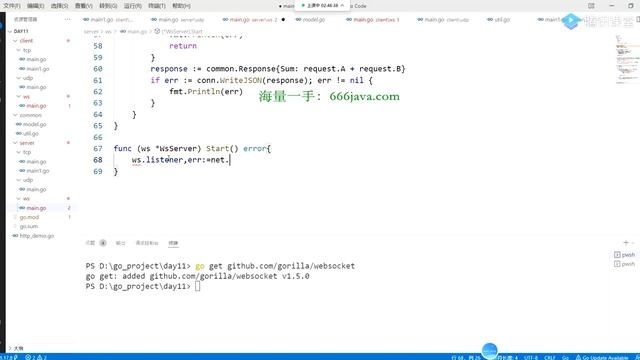The height and width of the screenshot is (360, 640).
Task: Click the CRLF line ending status item
Action: coord(550,357)
